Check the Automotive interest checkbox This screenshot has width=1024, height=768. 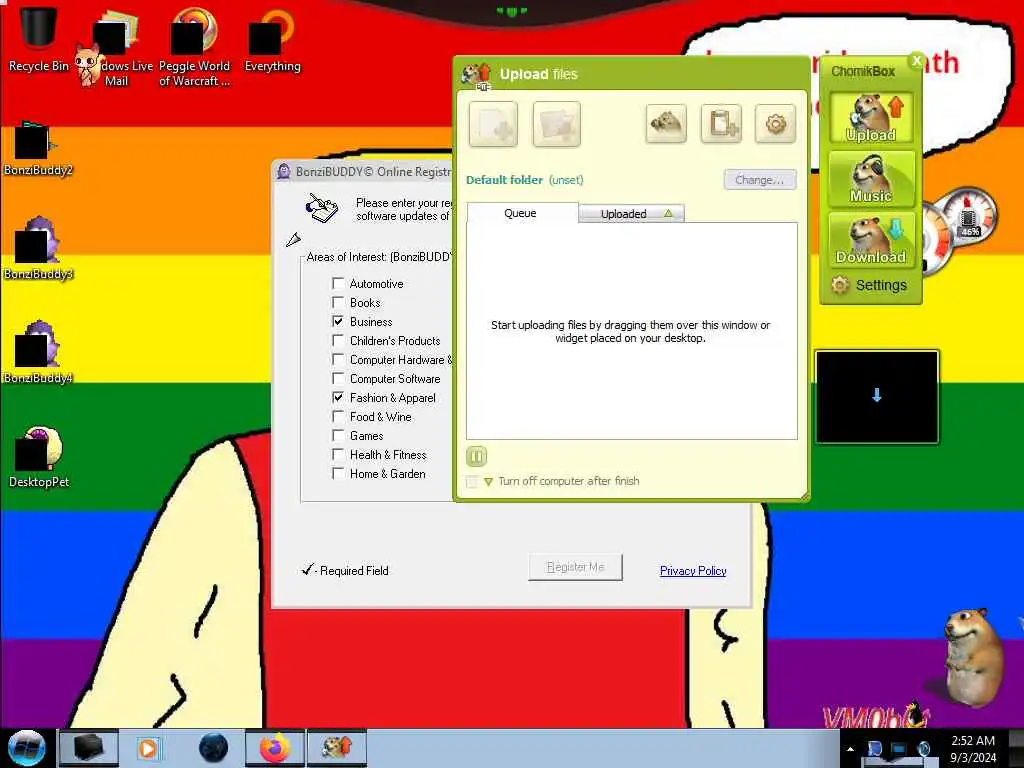click(x=338, y=283)
